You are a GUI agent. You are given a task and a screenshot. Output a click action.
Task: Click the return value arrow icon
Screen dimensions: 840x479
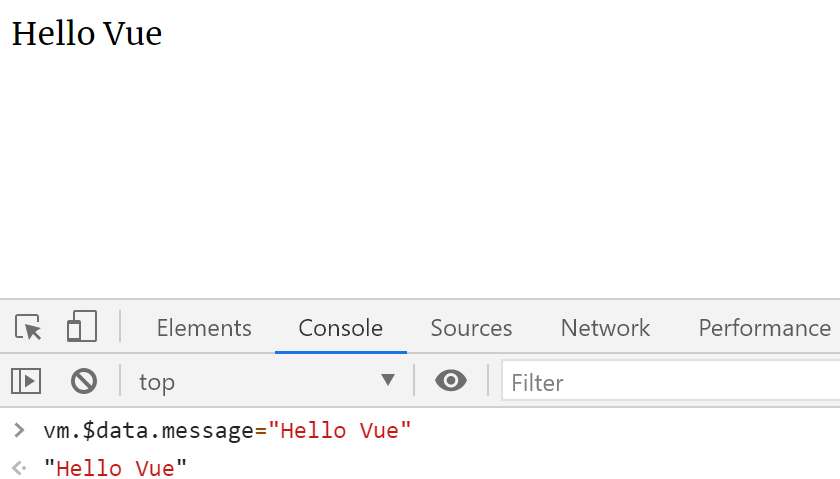click(x=19, y=468)
